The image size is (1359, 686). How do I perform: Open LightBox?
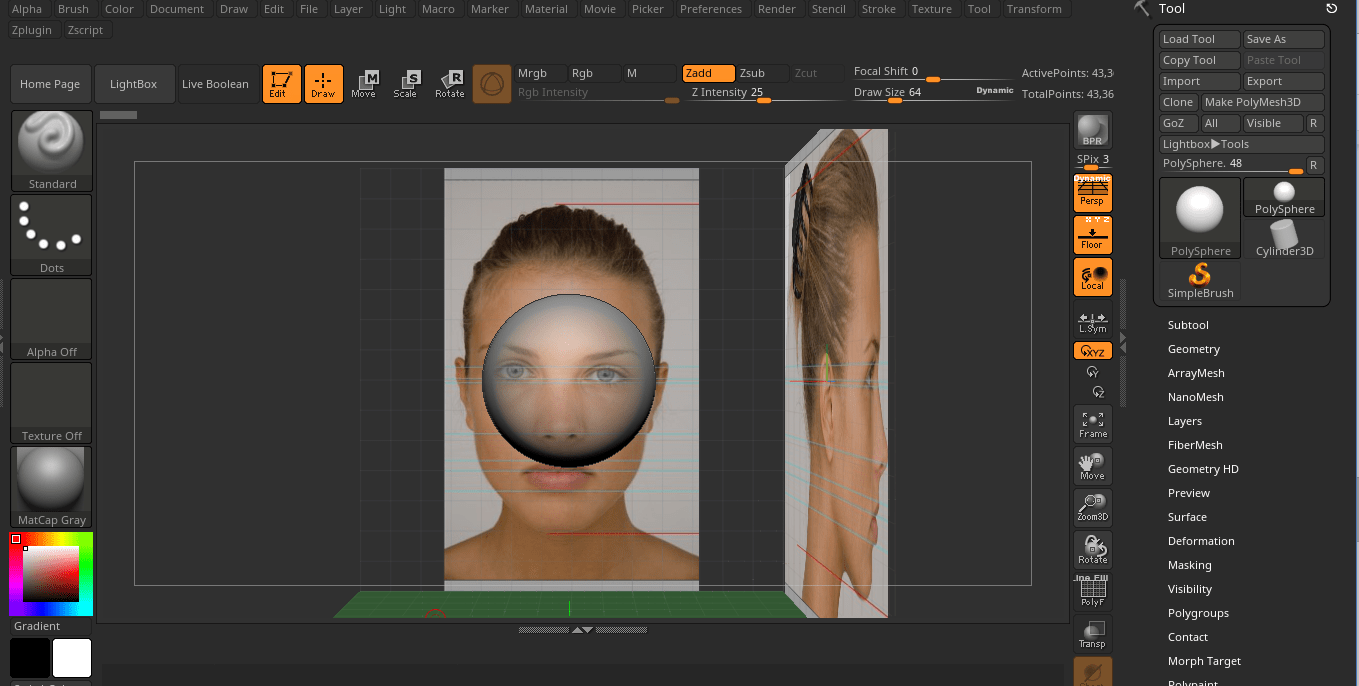pyautogui.click(x=133, y=84)
